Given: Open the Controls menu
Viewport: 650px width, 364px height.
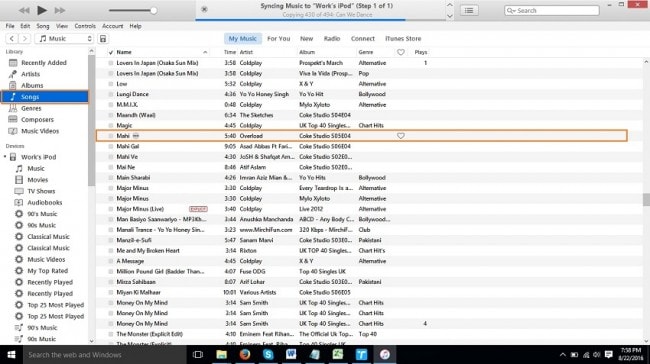Looking at the screenshot, I should pyautogui.click(x=85, y=26).
